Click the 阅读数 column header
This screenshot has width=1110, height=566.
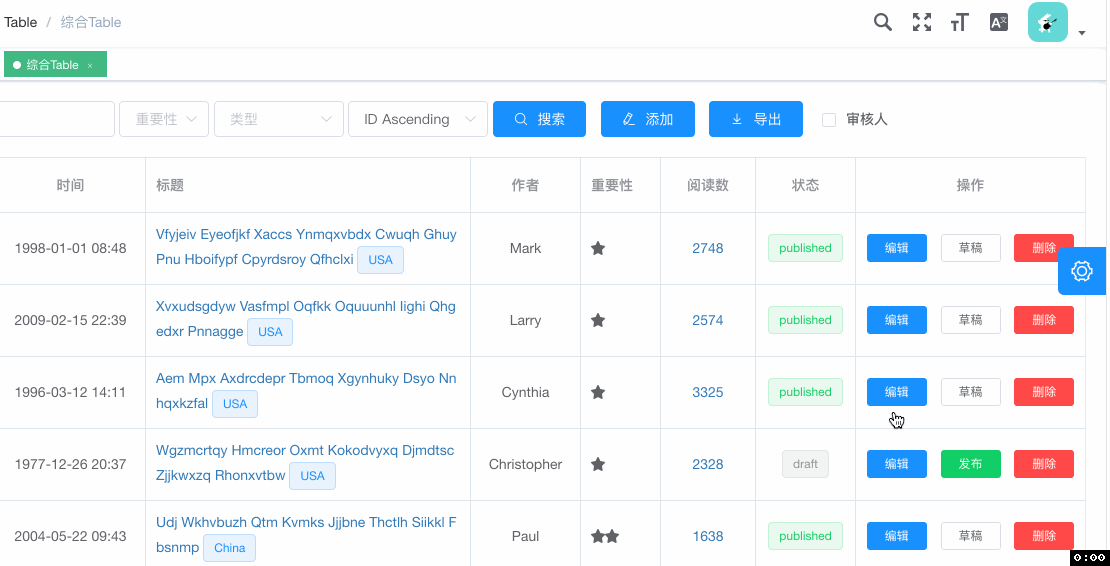coord(708,185)
